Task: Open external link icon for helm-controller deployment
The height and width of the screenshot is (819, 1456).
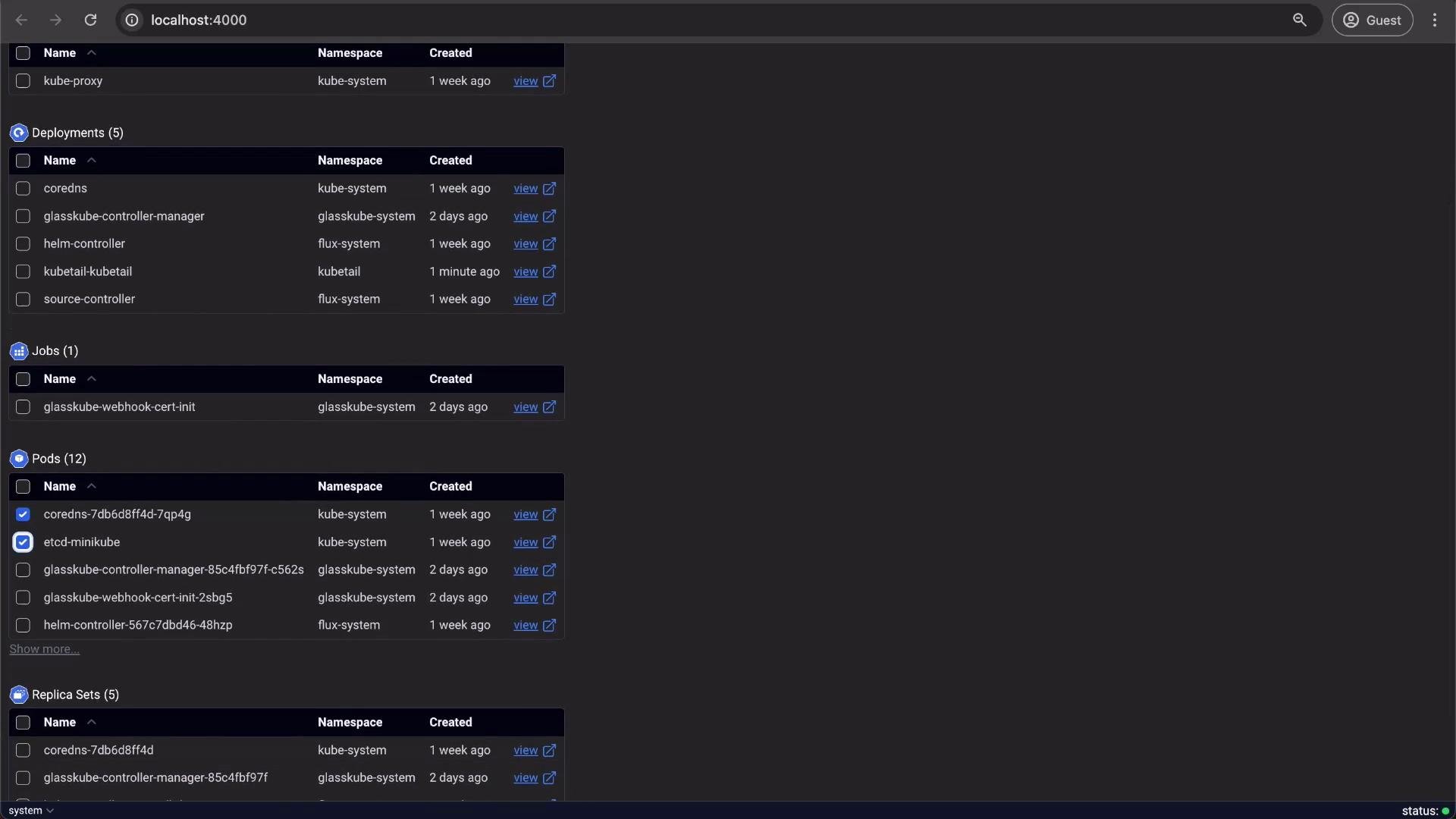Action: coord(550,244)
